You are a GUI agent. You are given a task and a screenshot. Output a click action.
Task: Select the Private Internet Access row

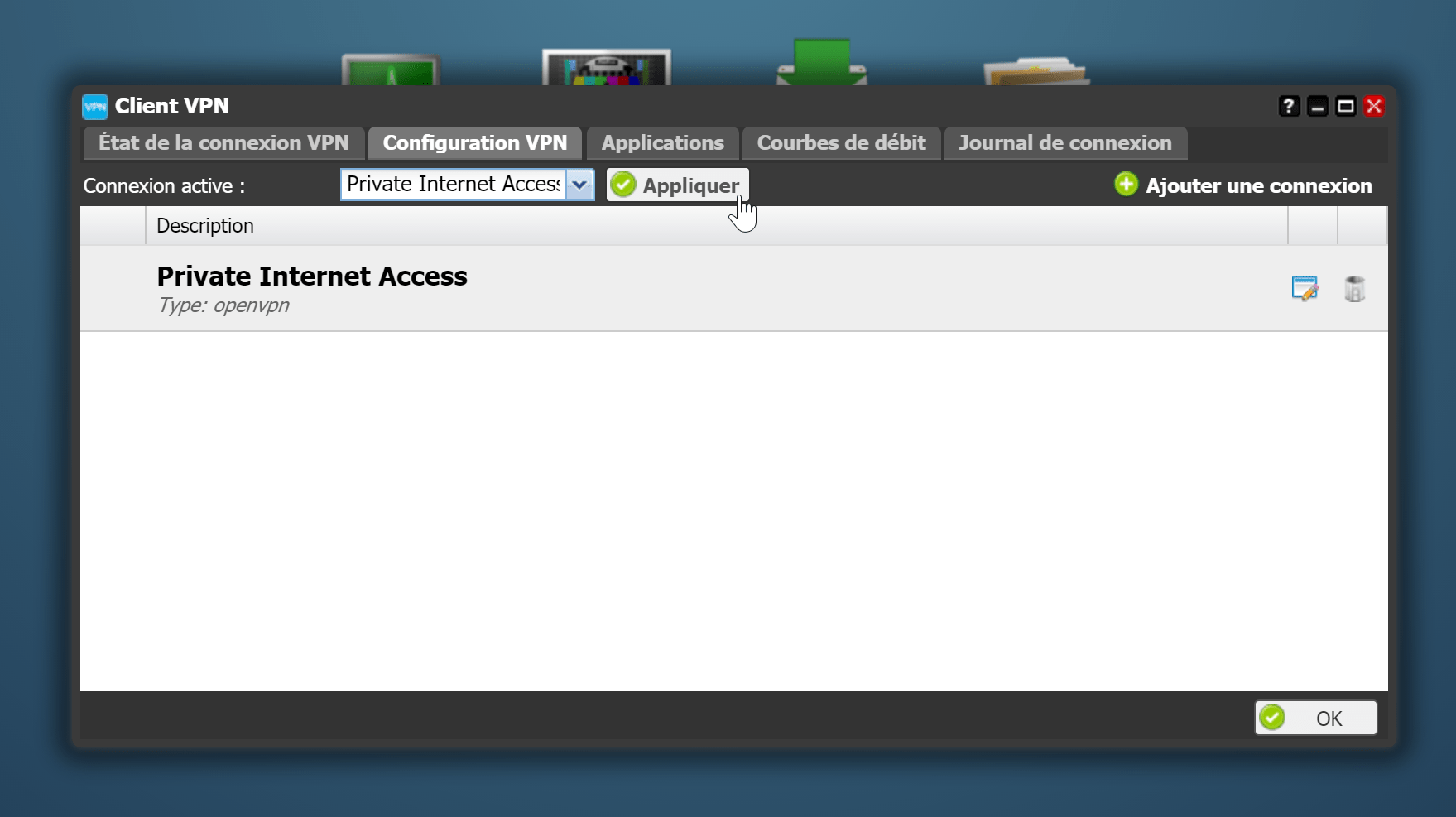point(733,289)
